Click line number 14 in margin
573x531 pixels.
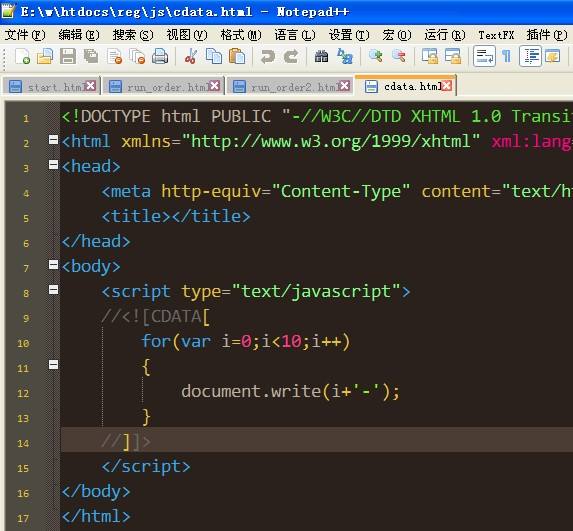point(23,443)
